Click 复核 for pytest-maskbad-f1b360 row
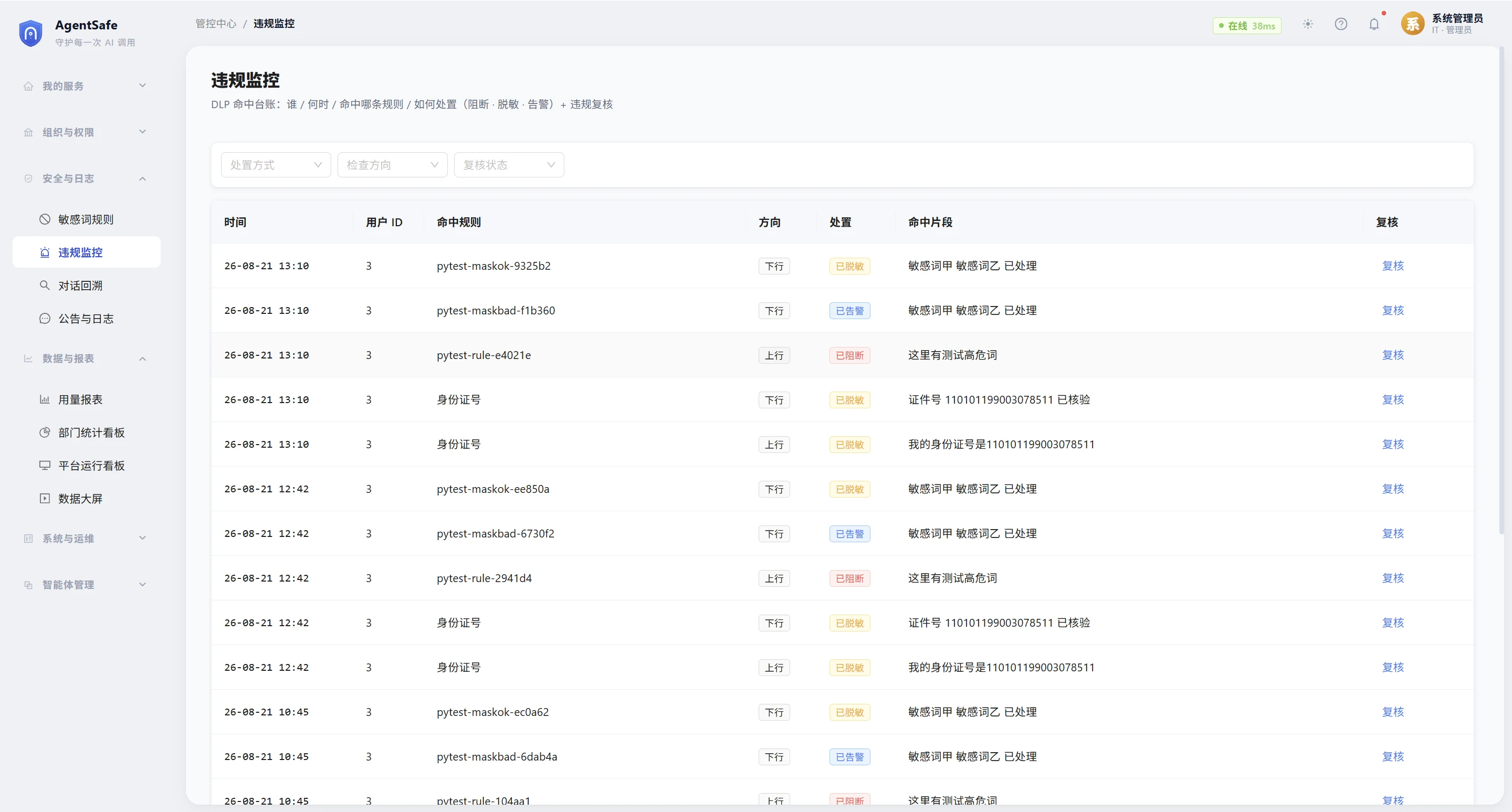The height and width of the screenshot is (812, 1512). [x=1392, y=310]
